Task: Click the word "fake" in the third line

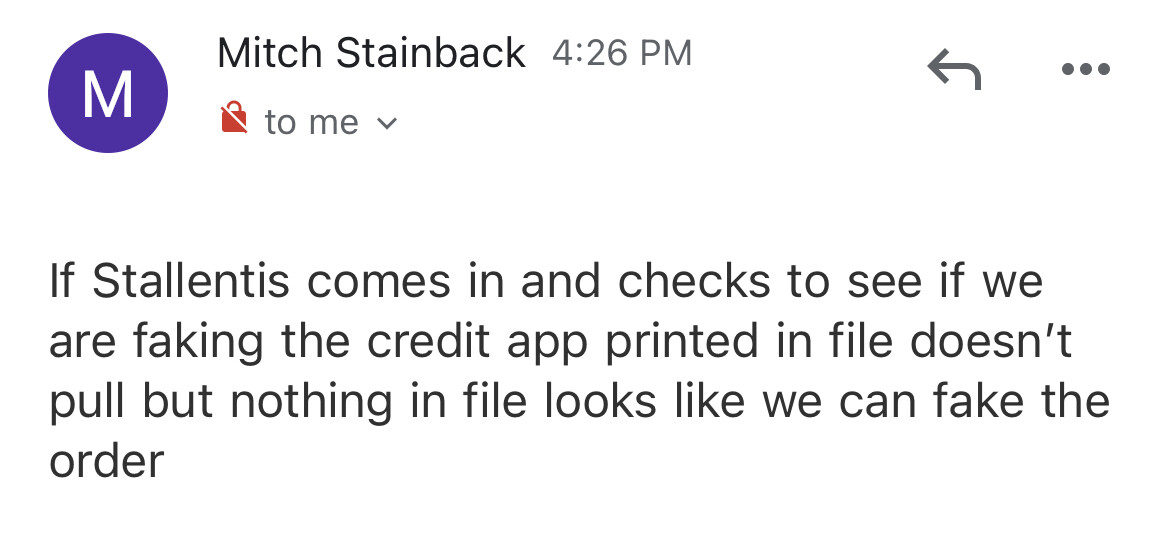Action: point(975,402)
